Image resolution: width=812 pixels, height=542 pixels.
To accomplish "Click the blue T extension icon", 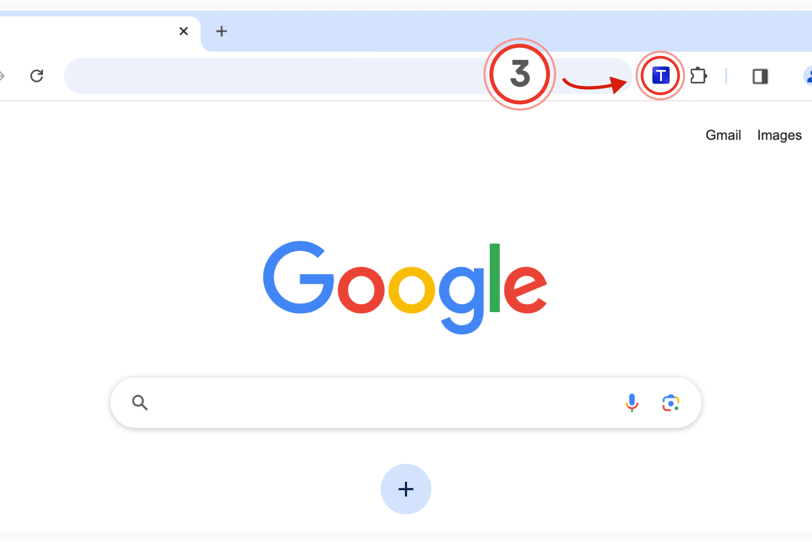I will pyautogui.click(x=660, y=76).
